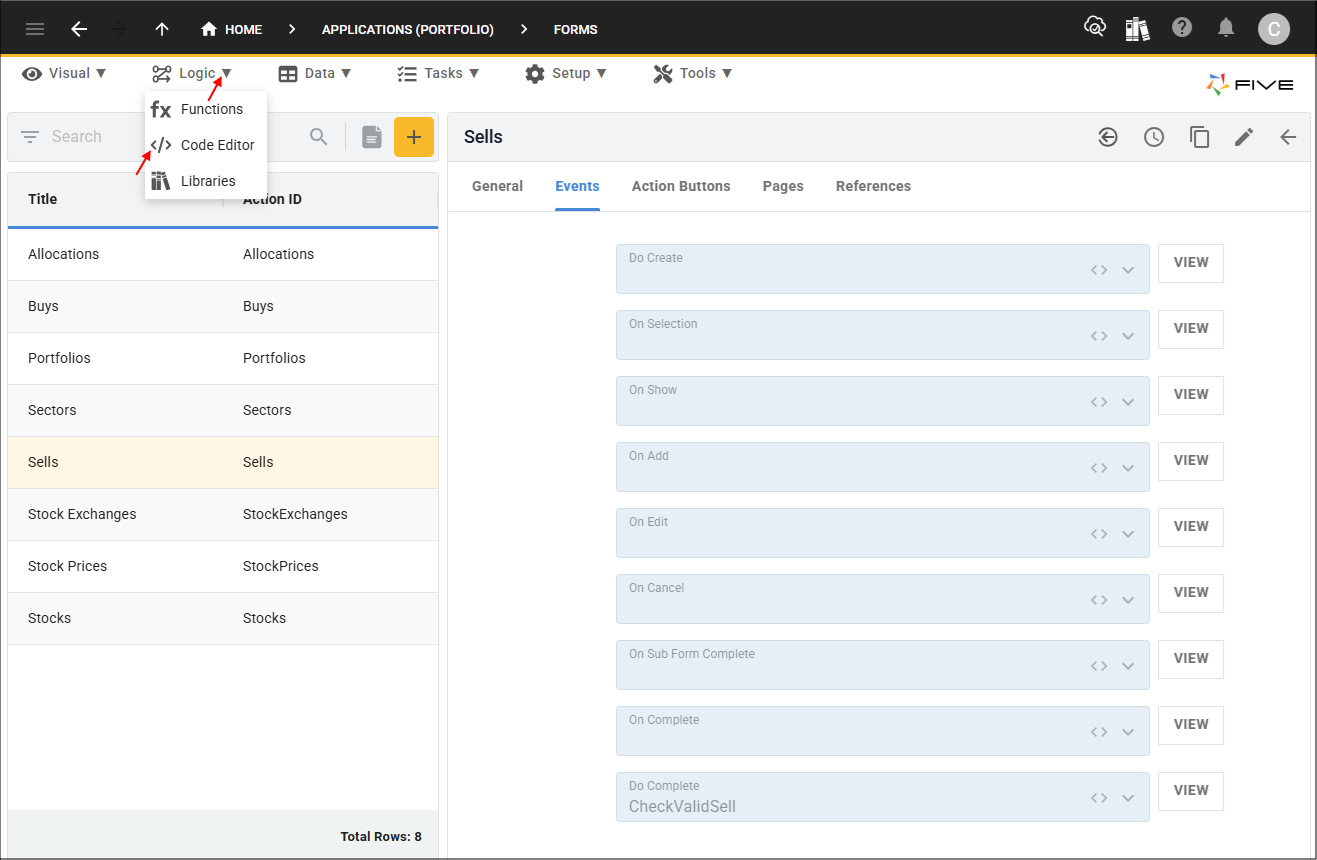Open Libraries from the Logic menu

click(210, 180)
